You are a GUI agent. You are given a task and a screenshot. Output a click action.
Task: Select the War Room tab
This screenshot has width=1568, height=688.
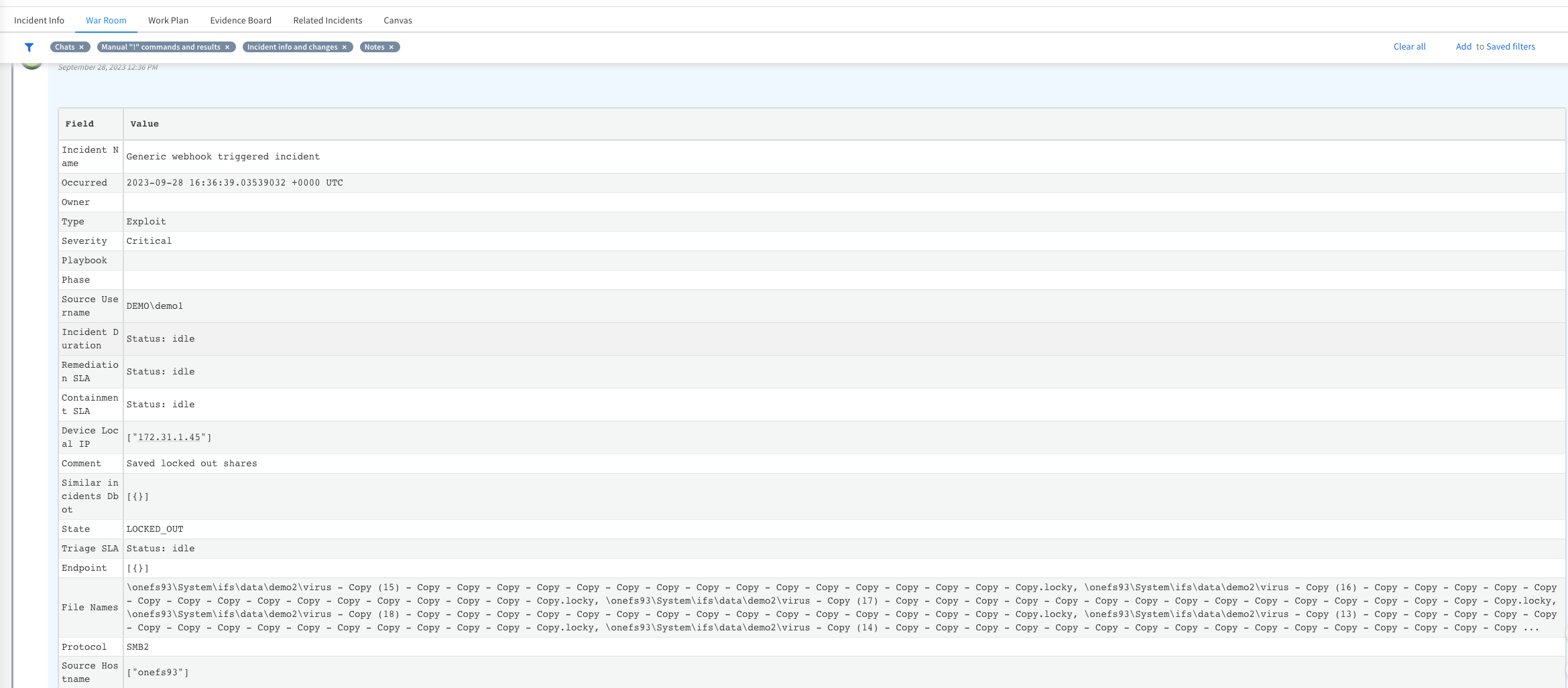coord(106,20)
